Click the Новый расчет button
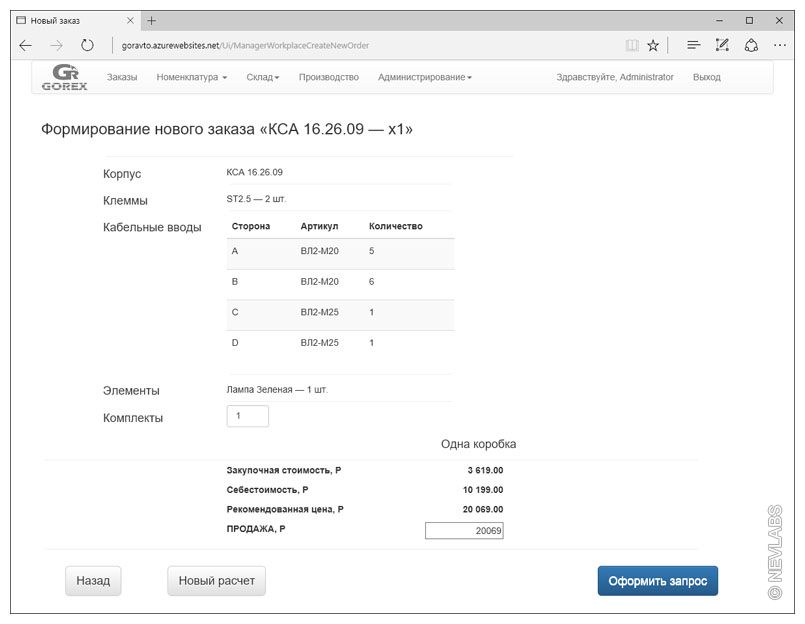 216,580
